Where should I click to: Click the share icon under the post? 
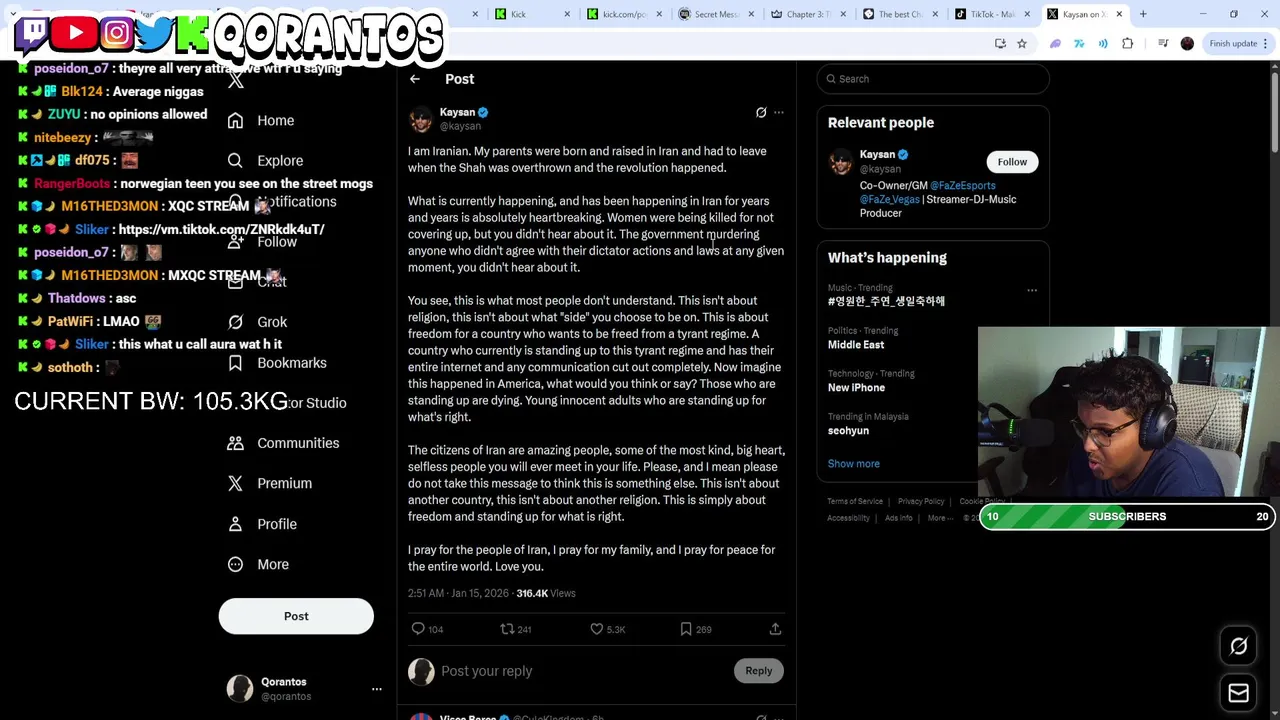(x=775, y=629)
